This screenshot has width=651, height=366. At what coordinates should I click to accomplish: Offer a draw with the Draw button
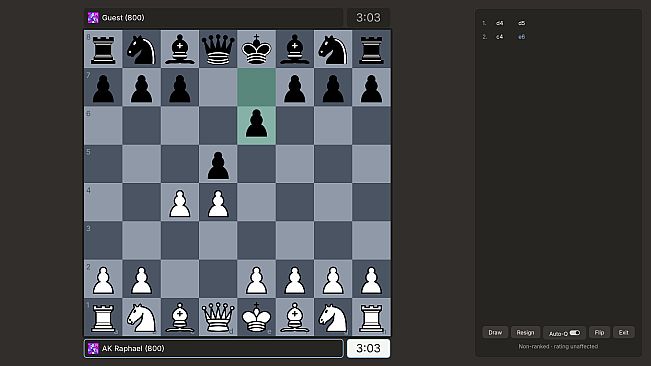[495, 332]
